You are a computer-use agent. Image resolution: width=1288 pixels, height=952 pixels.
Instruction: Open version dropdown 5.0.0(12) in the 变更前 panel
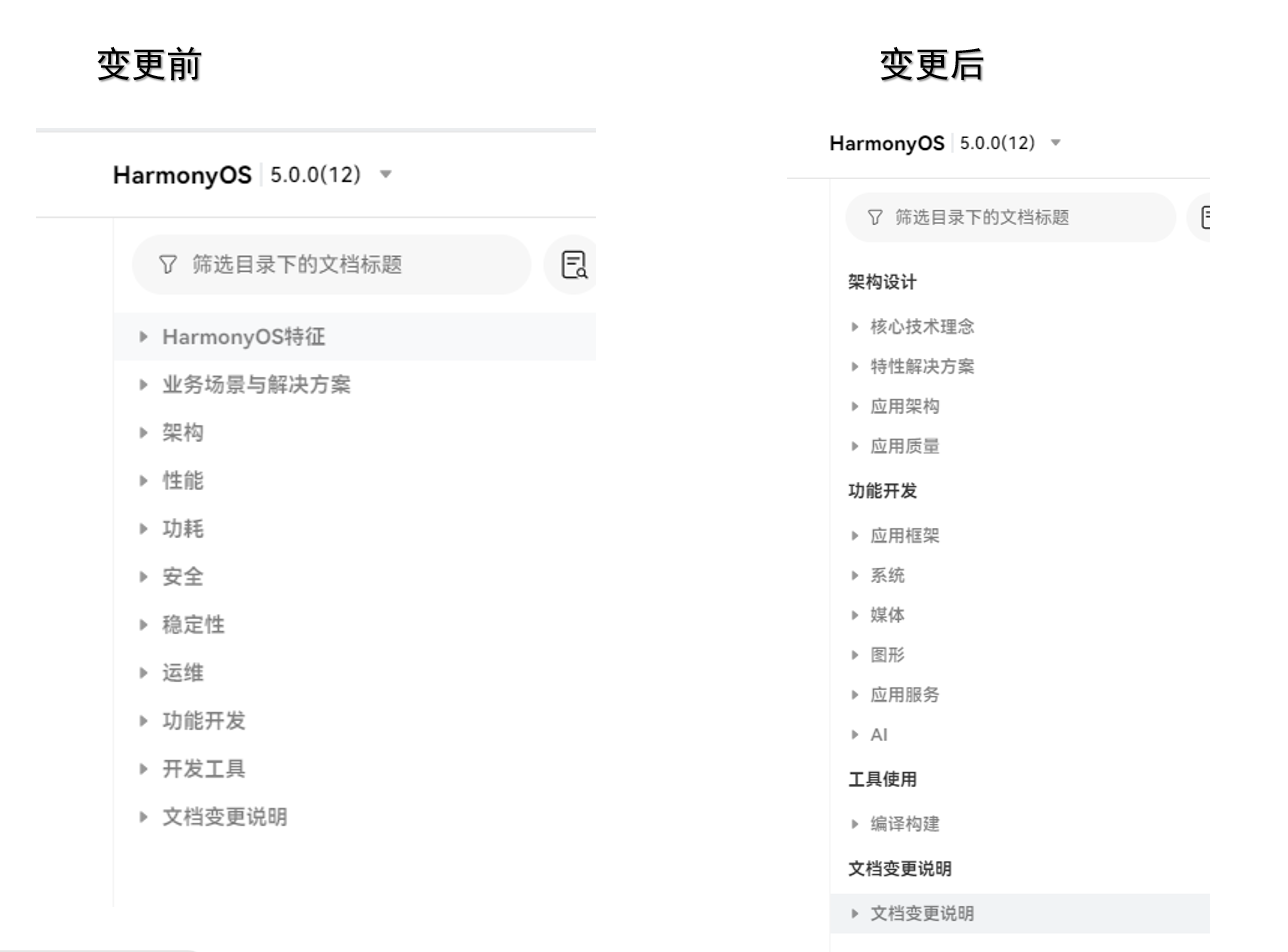330,176
